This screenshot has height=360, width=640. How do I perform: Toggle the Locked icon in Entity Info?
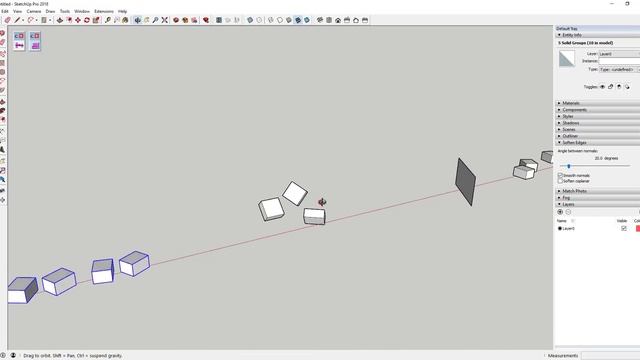tap(611, 87)
